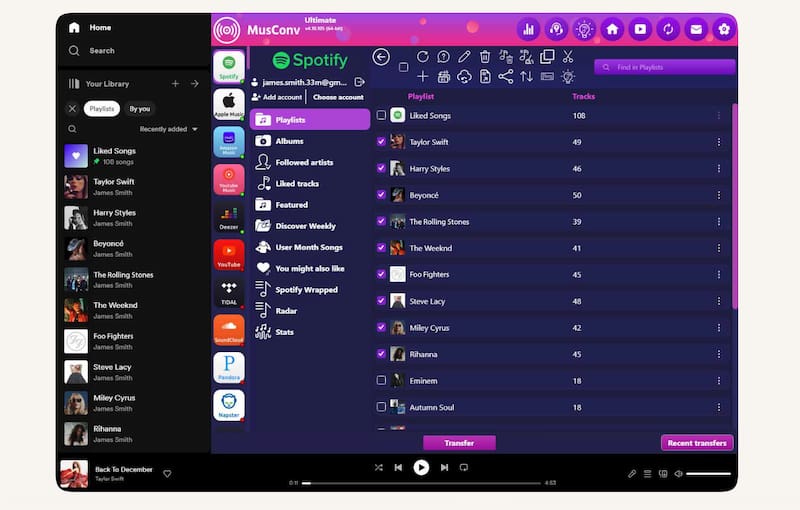Image resolution: width=800 pixels, height=510 pixels.
Task: Open the video tutorial play icon in header
Action: click(x=640, y=30)
